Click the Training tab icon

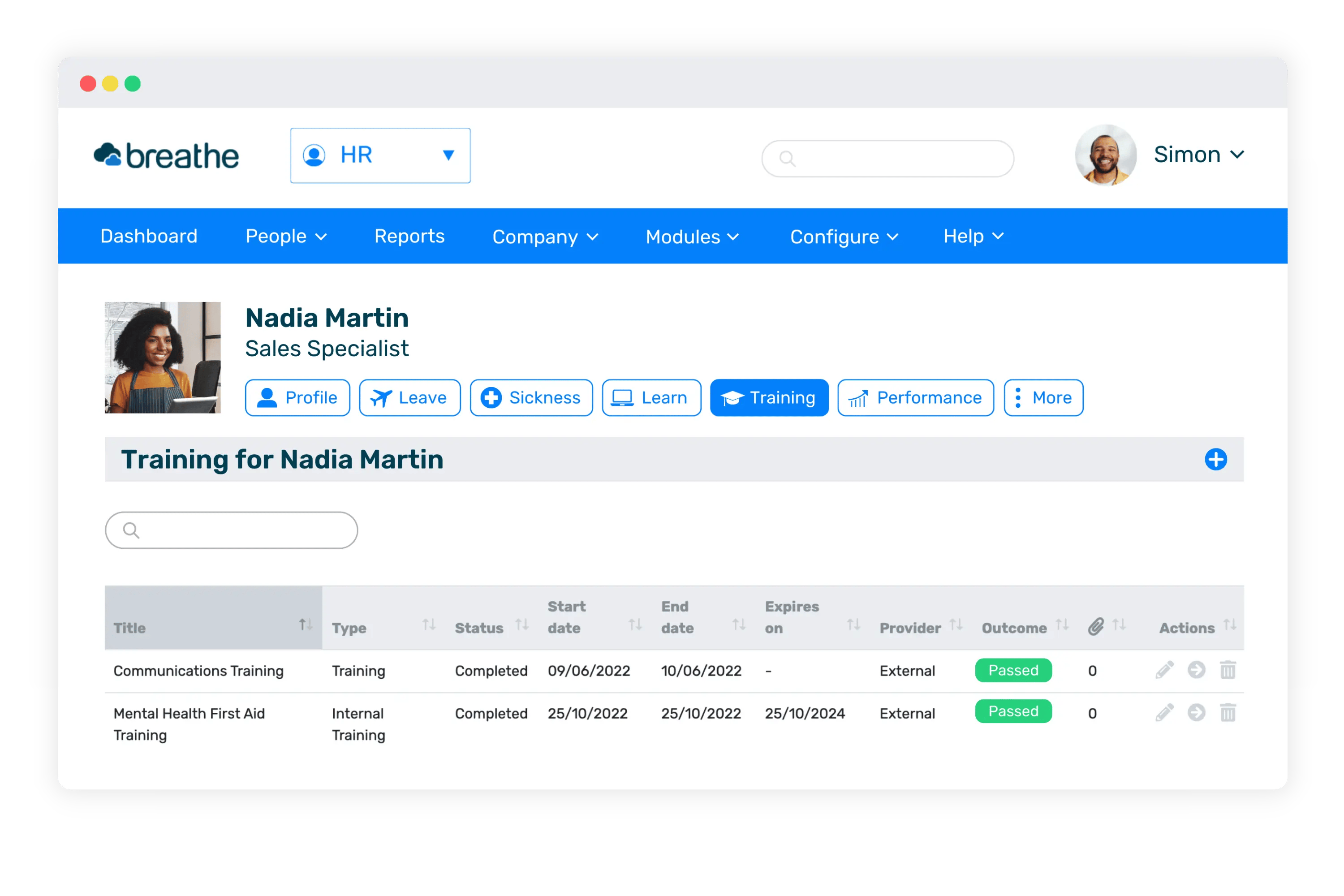click(731, 397)
